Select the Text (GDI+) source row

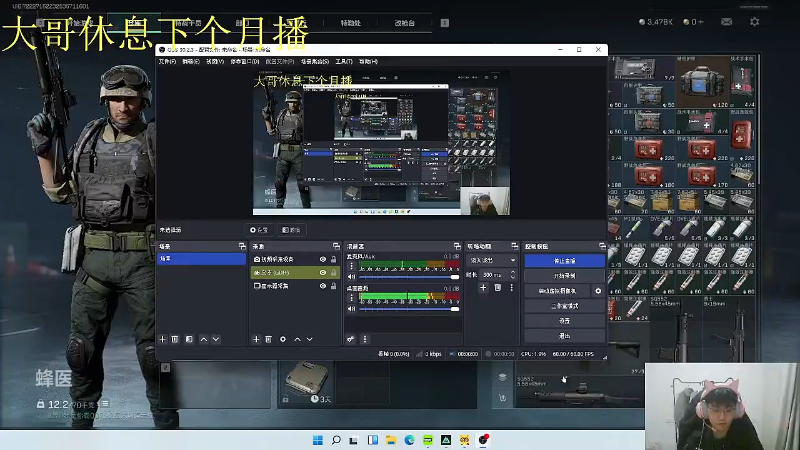point(294,272)
